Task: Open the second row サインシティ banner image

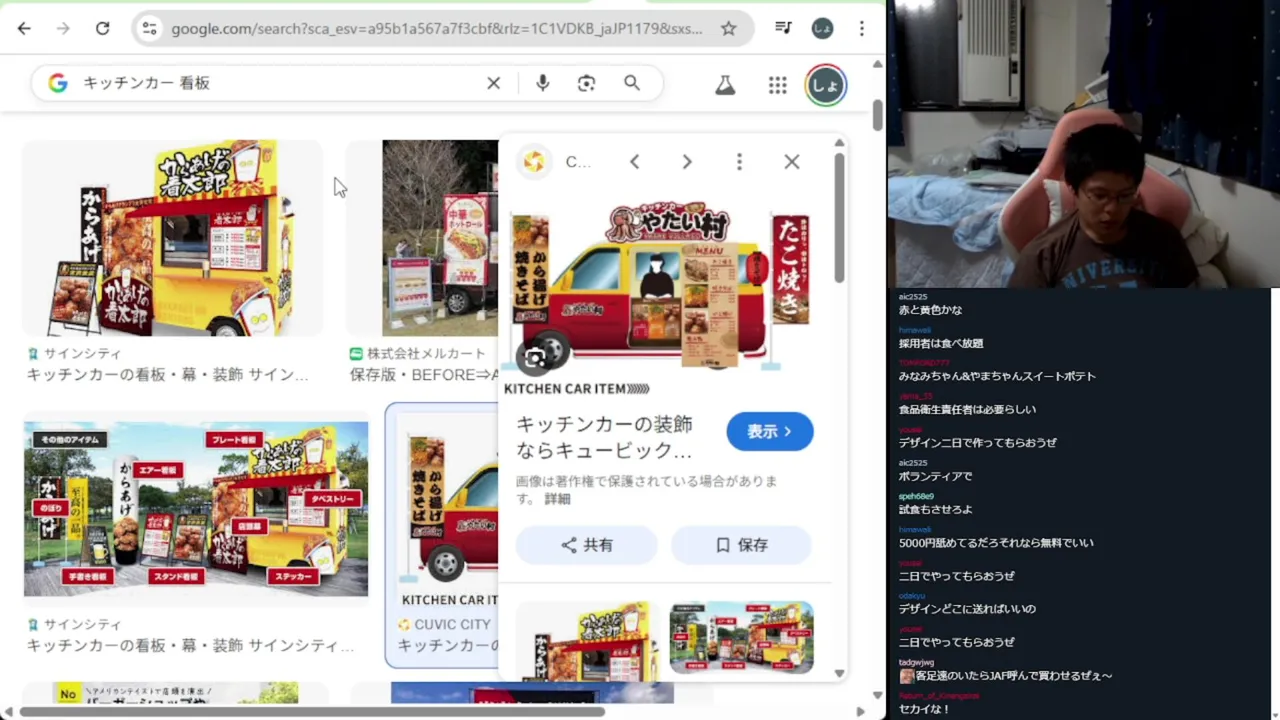Action: [x=196, y=509]
